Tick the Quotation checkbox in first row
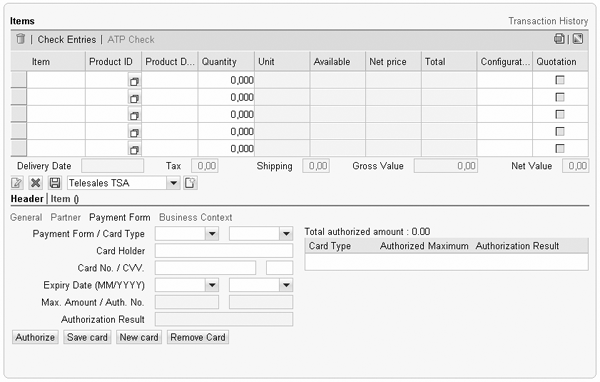Viewport: 600px width, 382px height. [x=560, y=80]
